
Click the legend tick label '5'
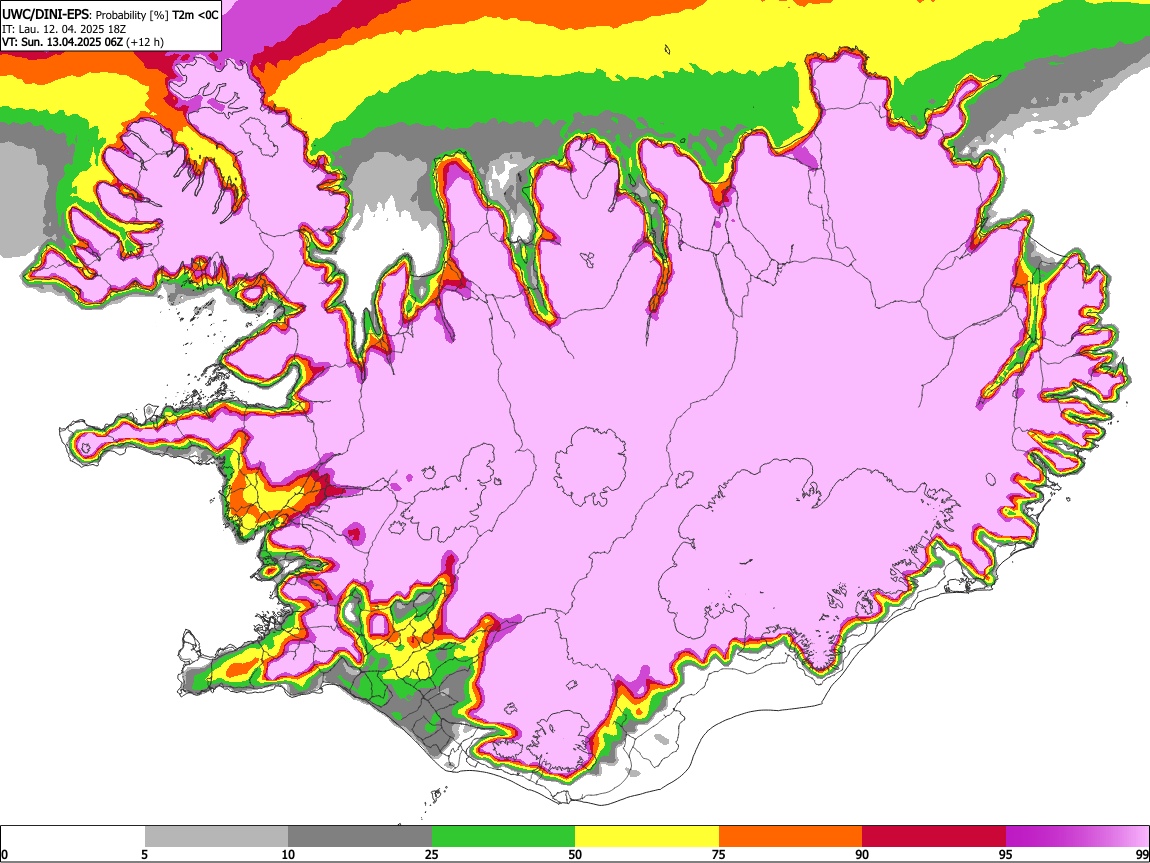tap(144, 855)
